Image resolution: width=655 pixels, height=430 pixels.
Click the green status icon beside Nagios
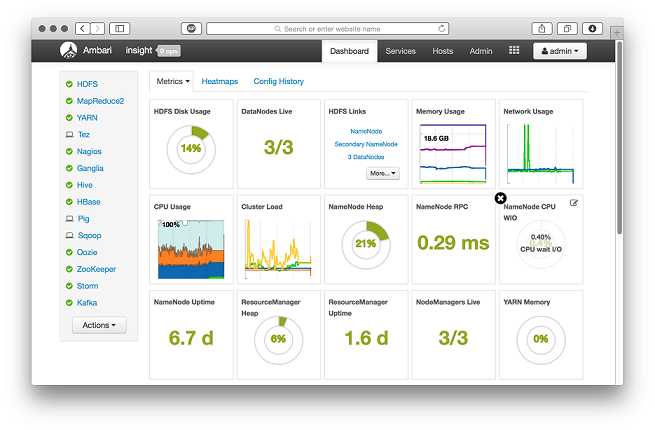pyautogui.click(x=69, y=151)
